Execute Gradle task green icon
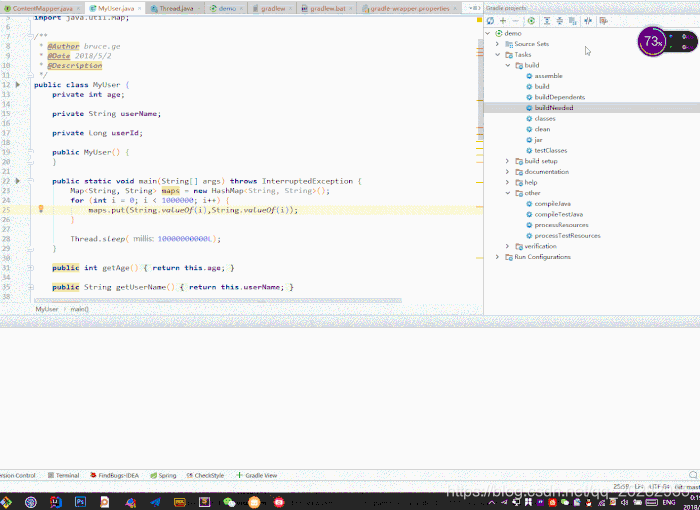The width and height of the screenshot is (700, 510). pyautogui.click(x=531, y=21)
